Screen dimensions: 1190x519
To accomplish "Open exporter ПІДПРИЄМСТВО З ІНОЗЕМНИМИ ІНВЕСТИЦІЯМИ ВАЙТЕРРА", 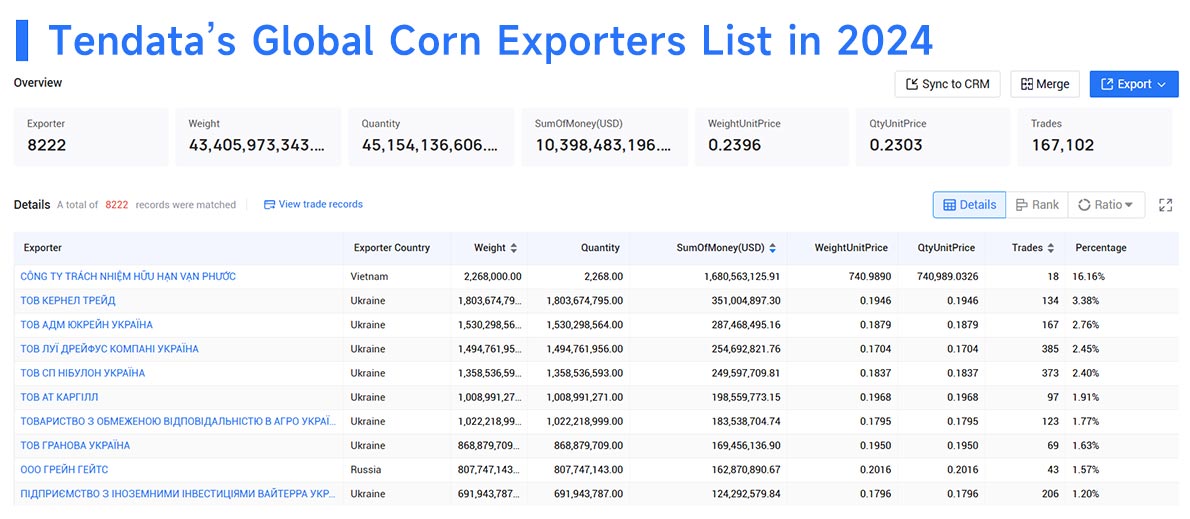I will pos(178,494).
